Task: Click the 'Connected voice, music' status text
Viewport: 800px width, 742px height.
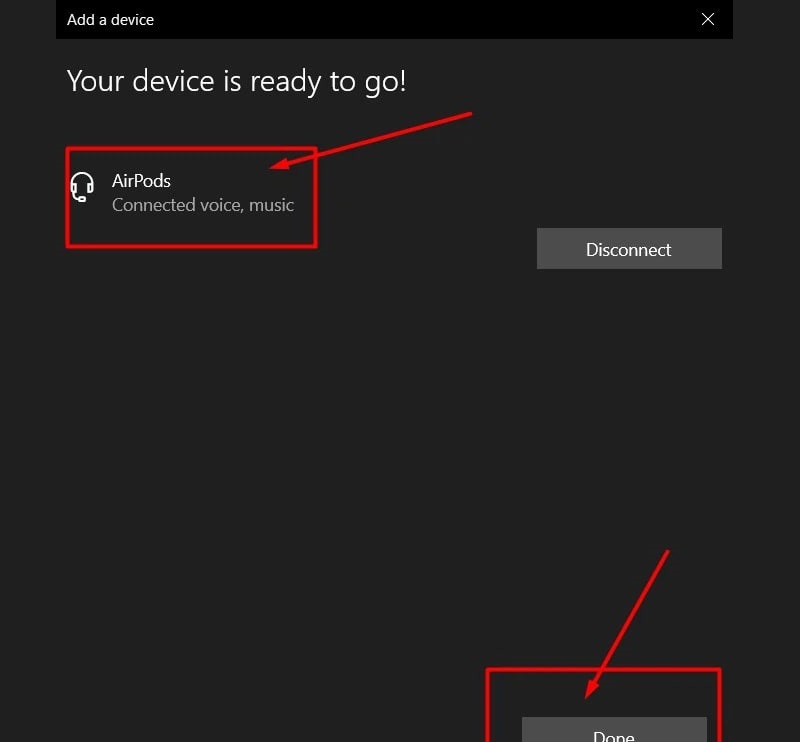Action: tap(202, 205)
